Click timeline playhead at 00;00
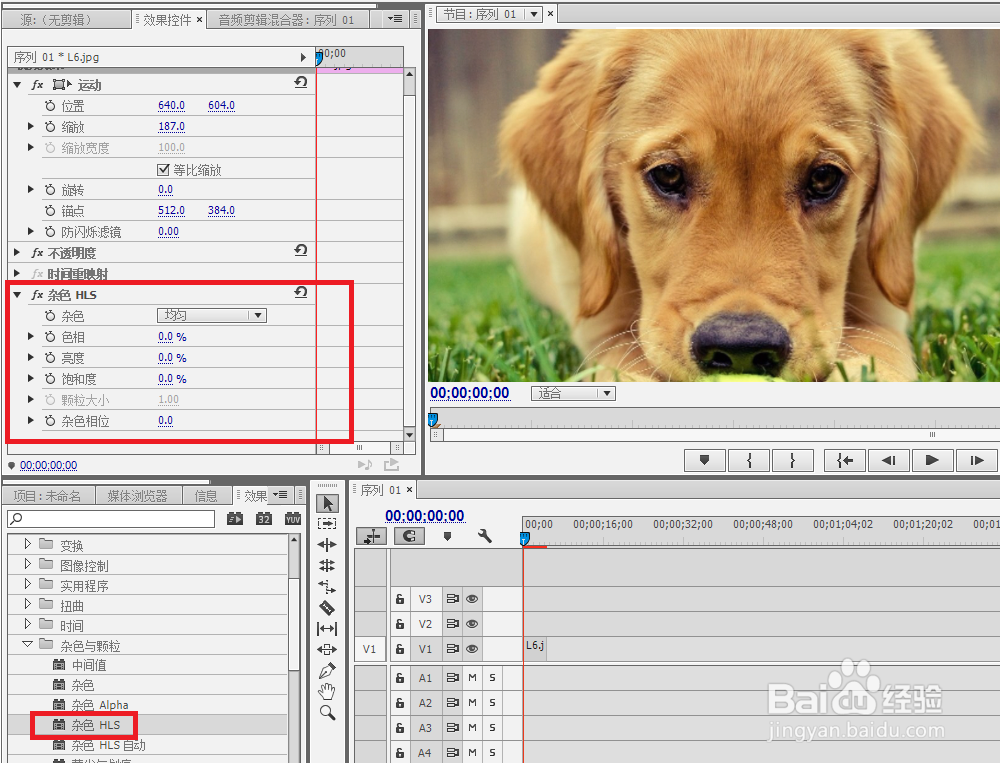1000x765 pixels. click(524, 539)
